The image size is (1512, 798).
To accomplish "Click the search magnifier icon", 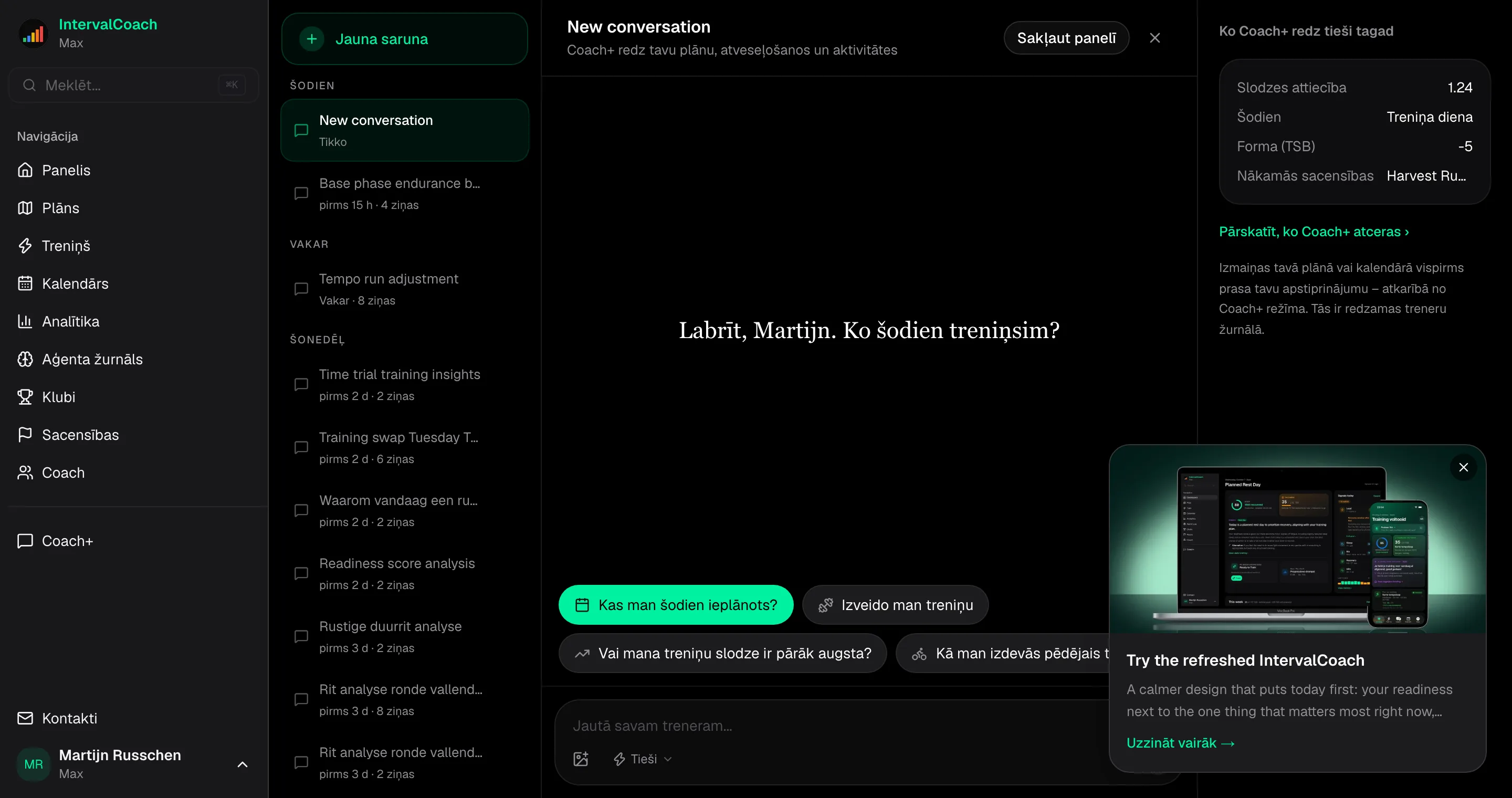I will (x=29, y=85).
